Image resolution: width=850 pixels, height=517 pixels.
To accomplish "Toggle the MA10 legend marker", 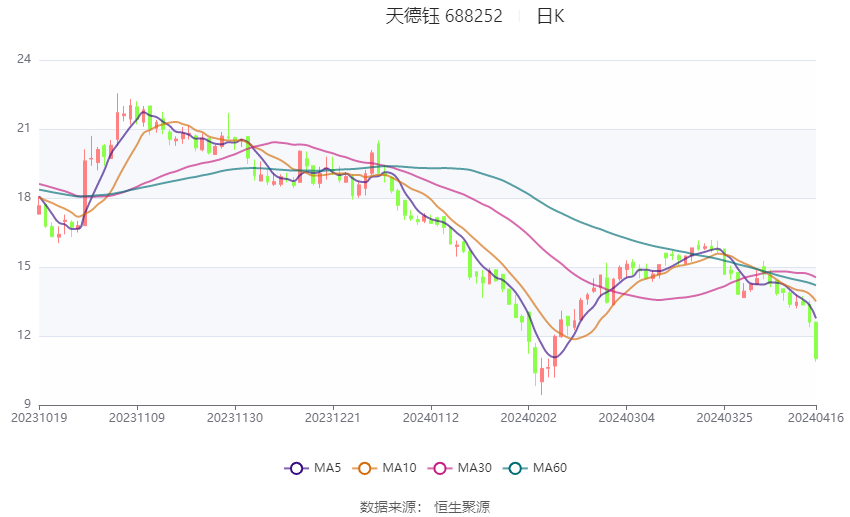I will tap(365, 468).
